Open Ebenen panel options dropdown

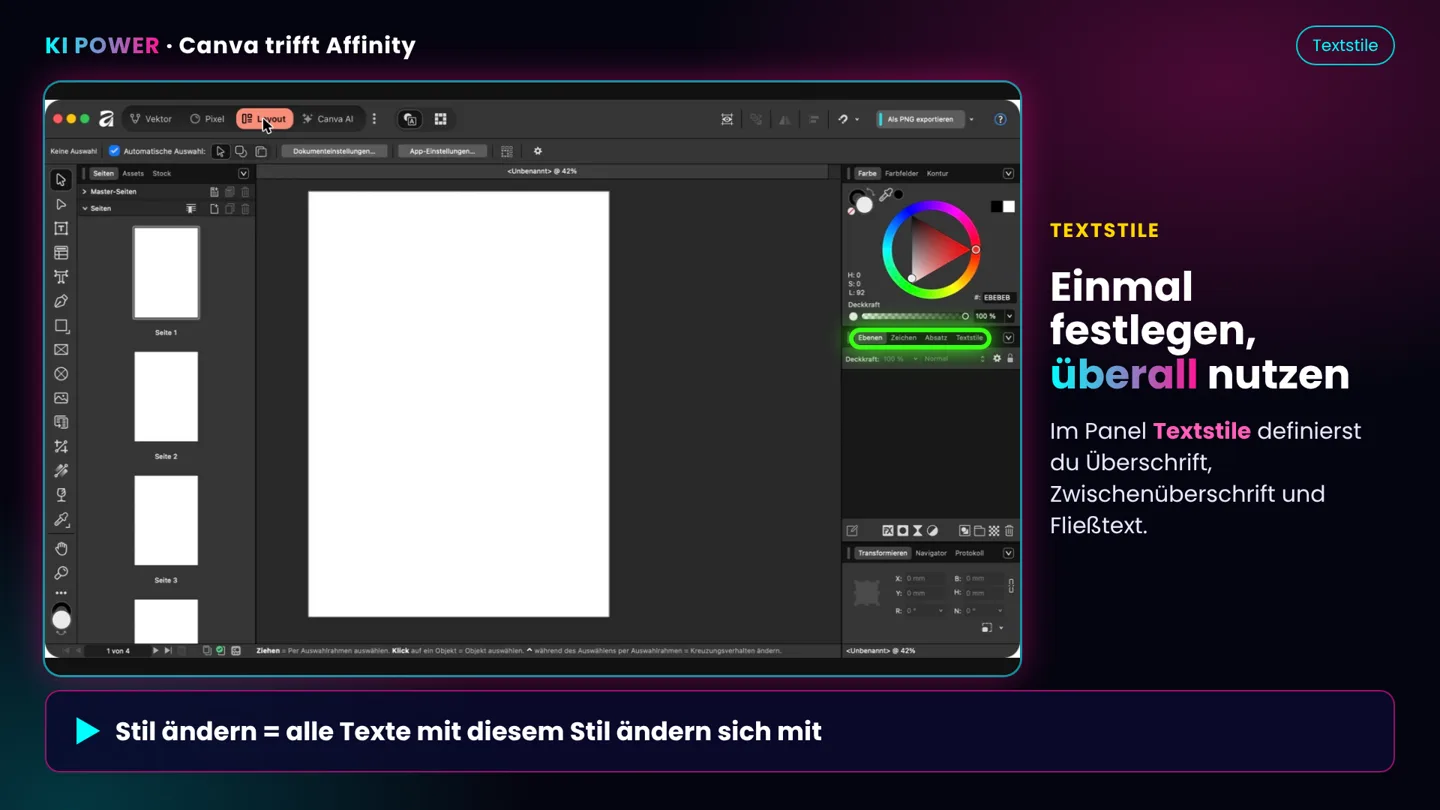pyautogui.click(x=1008, y=338)
